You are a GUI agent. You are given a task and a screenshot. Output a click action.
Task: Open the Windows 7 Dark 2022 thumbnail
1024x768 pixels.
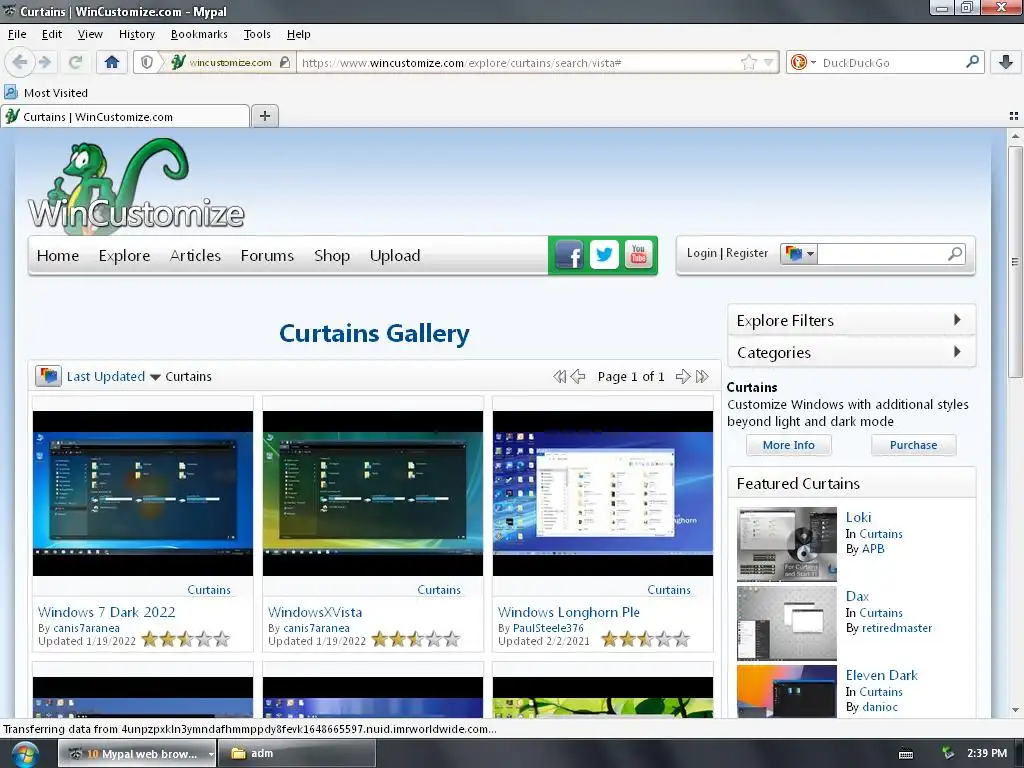click(143, 493)
